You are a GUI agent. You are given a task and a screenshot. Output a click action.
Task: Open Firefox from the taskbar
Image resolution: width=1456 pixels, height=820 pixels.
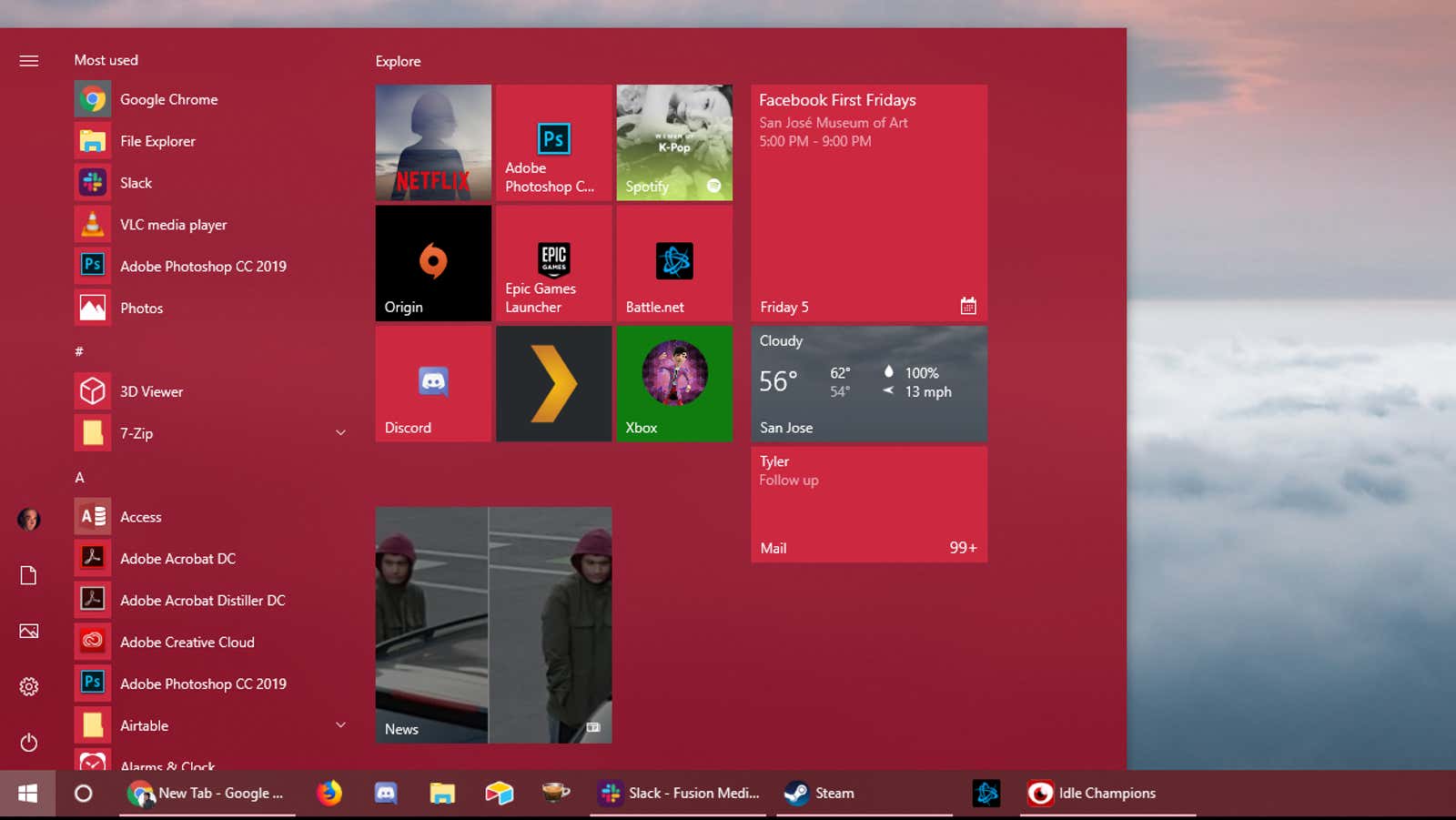pyautogui.click(x=329, y=794)
